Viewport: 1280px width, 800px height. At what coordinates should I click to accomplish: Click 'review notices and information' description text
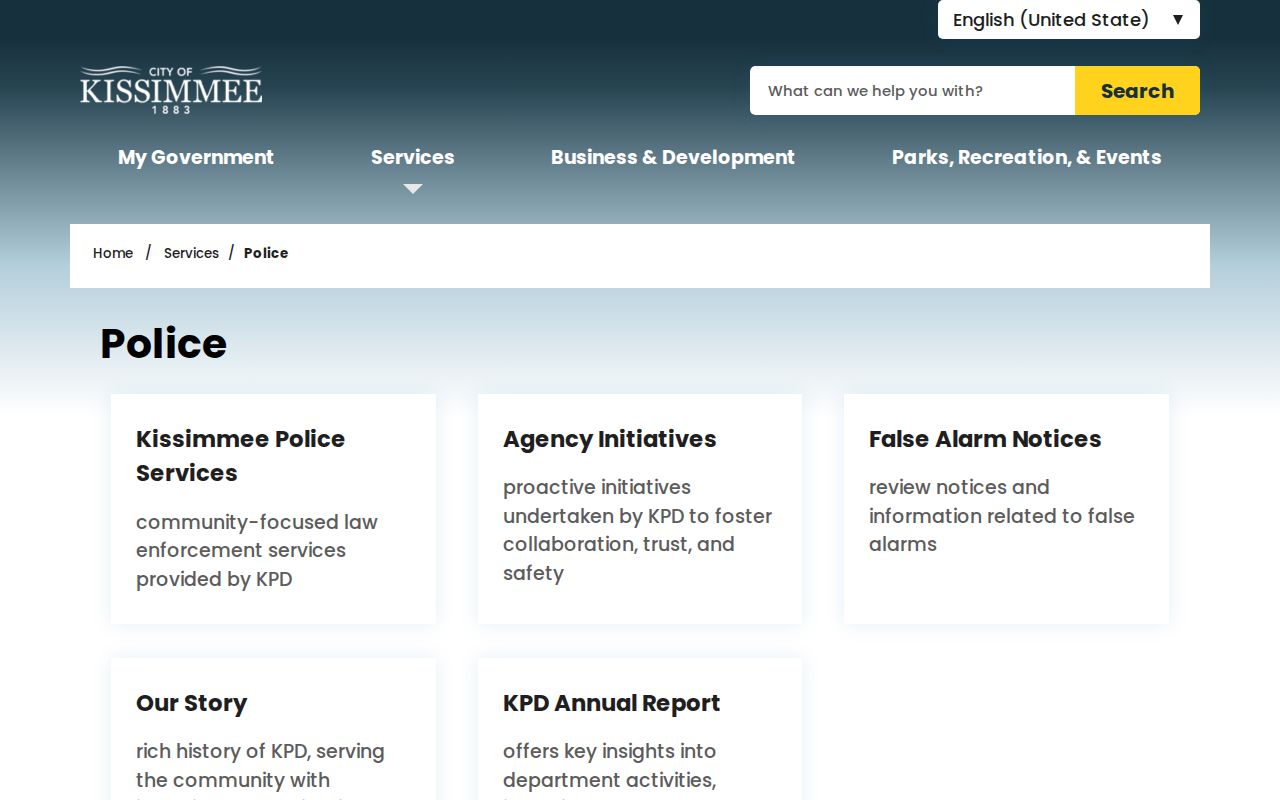[x=1001, y=516]
